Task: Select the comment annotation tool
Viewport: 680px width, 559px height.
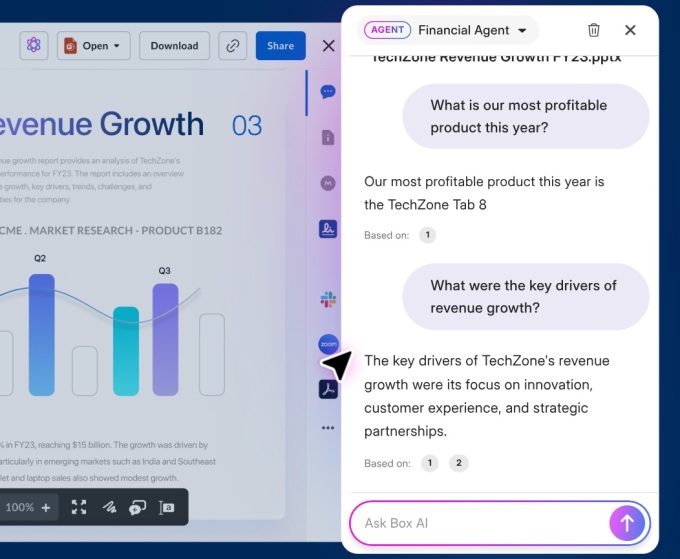Action: pos(137,507)
